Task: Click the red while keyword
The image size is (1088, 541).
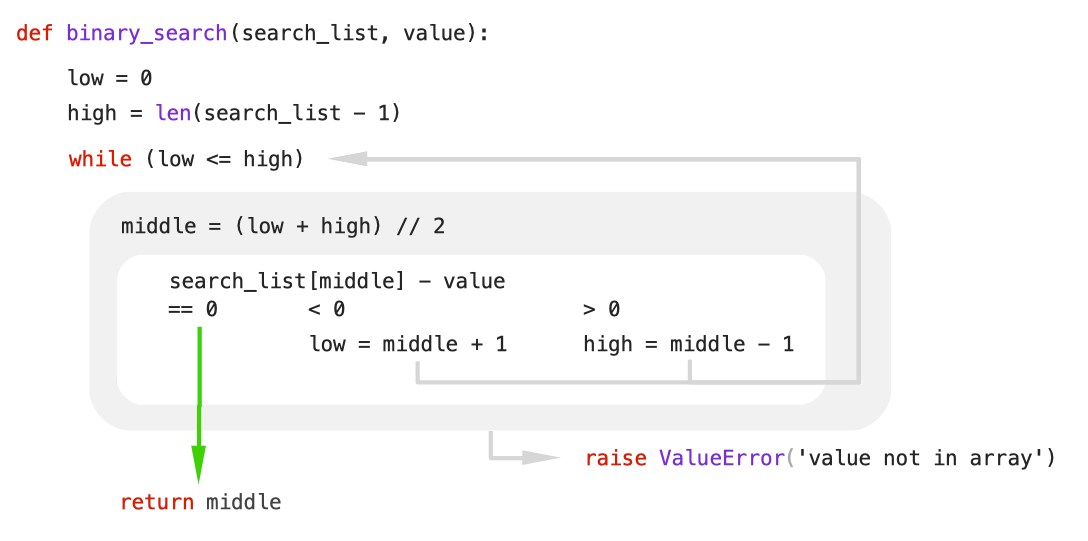Action: tap(100, 160)
